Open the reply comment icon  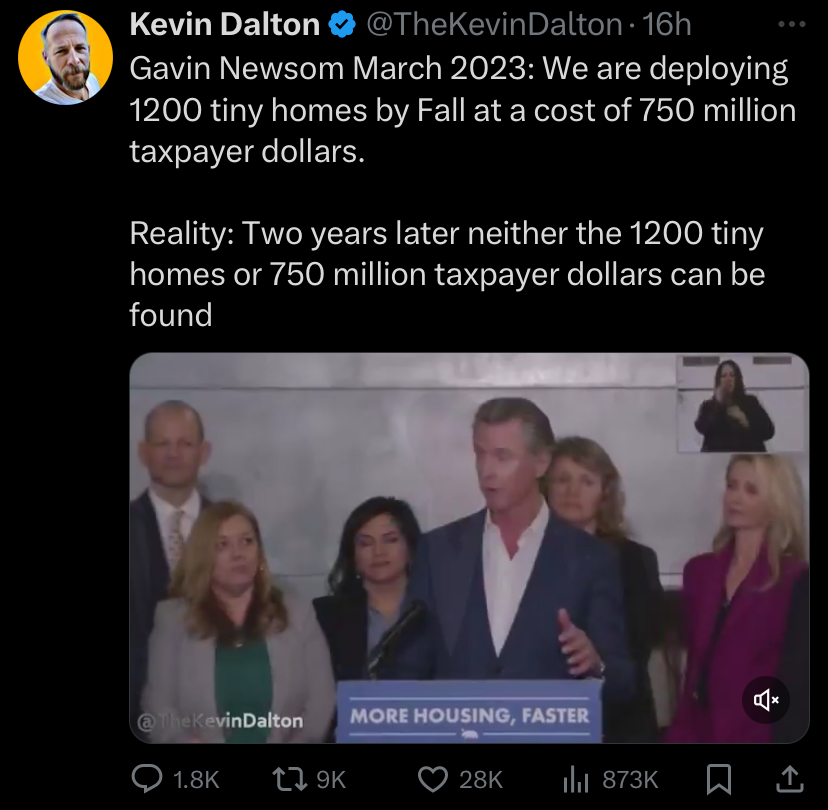tap(147, 779)
